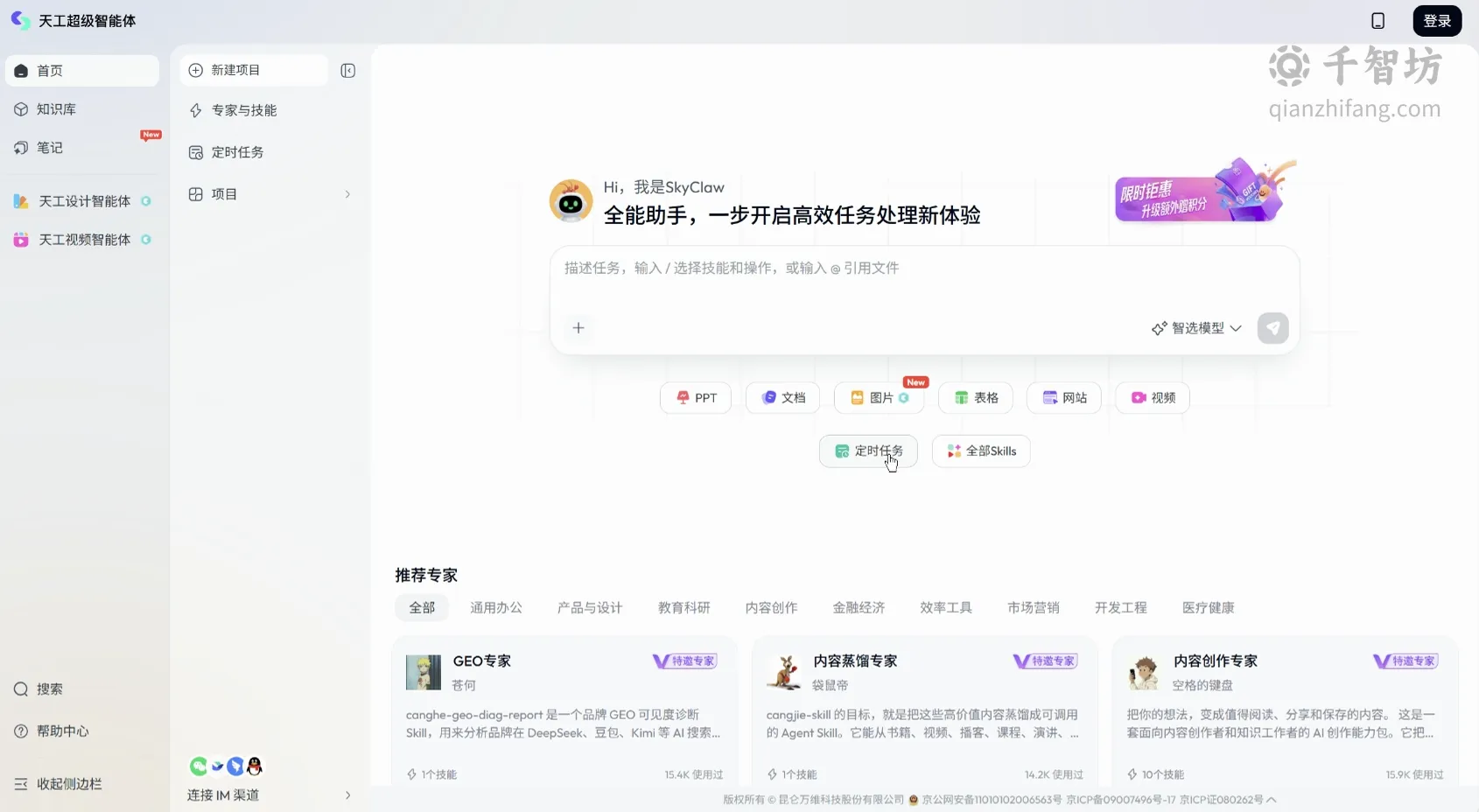
Task: Open 天工设计智能体 in the sidebar
Action: 82,201
